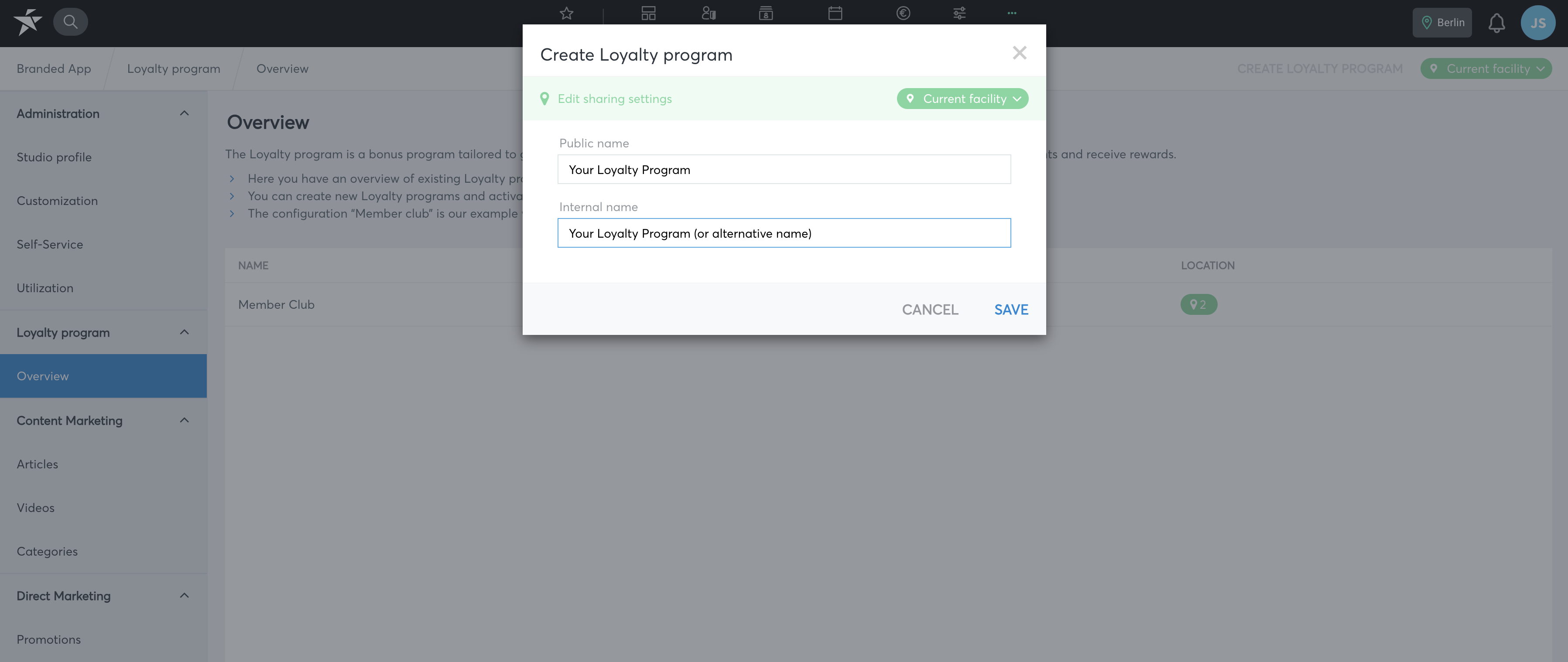Open the calendar icon in top bar
The width and height of the screenshot is (1568, 662).
tap(835, 13)
